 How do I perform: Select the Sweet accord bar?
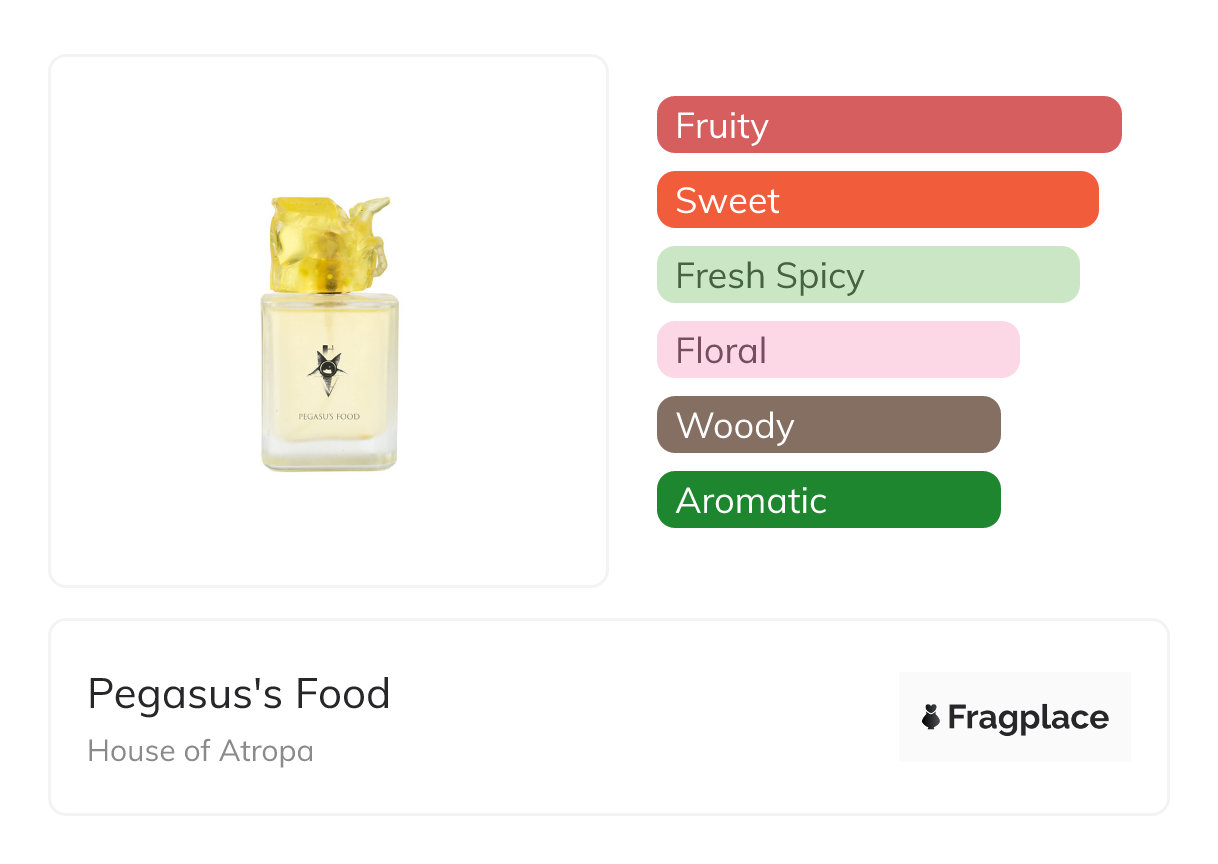pyautogui.click(x=877, y=200)
